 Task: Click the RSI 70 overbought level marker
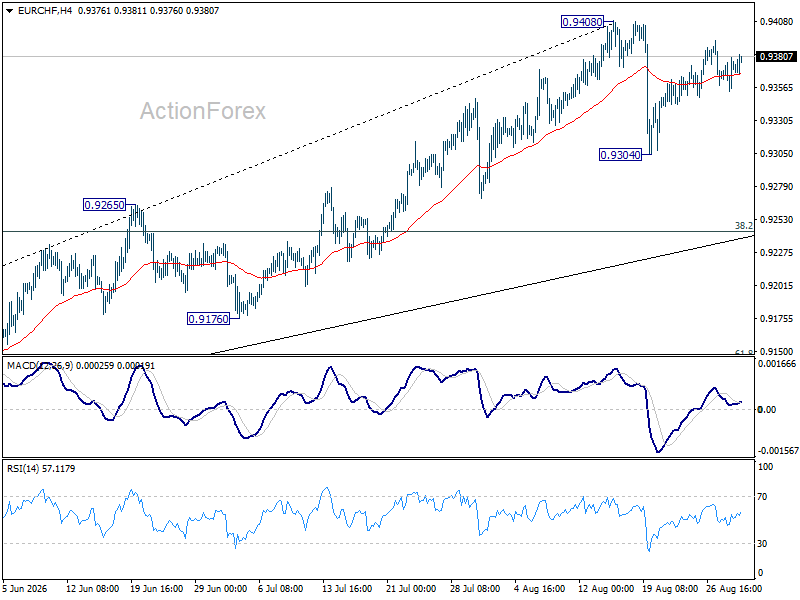point(762,496)
